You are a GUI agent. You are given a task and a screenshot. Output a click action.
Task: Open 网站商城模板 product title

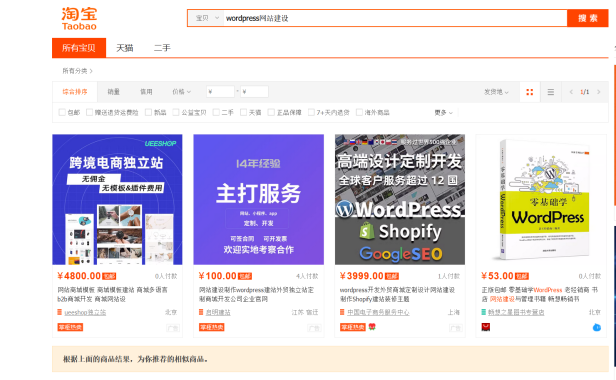tap(112, 295)
